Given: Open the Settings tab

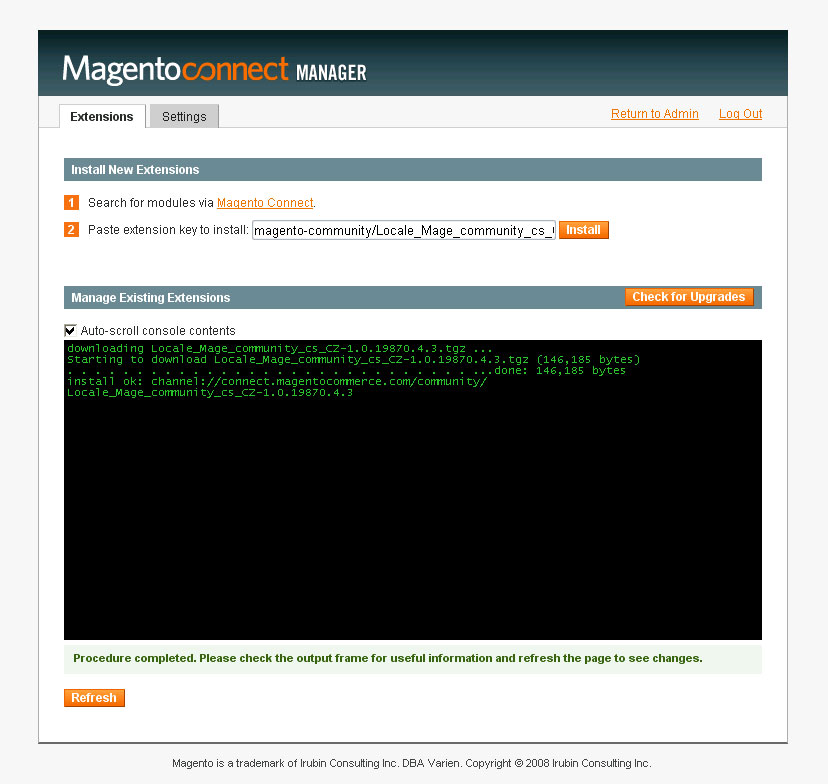Looking at the screenshot, I should pyautogui.click(x=184, y=116).
